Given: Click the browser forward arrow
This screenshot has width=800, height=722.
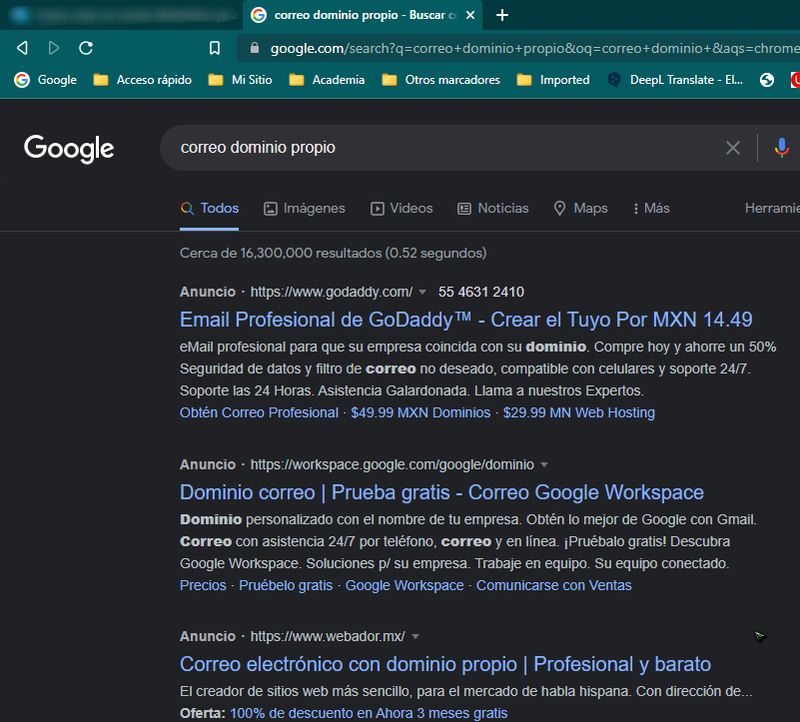Looking at the screenshot, I should click(54, 48).
